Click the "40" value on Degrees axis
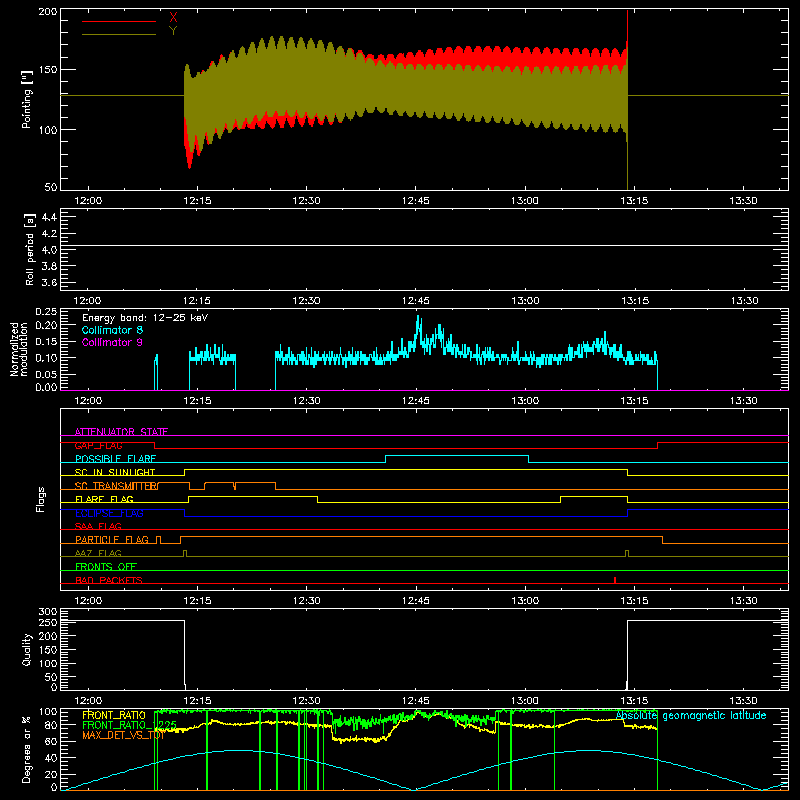Image resolution: width=800 pixels, height=800 pixels. [52, 758]
